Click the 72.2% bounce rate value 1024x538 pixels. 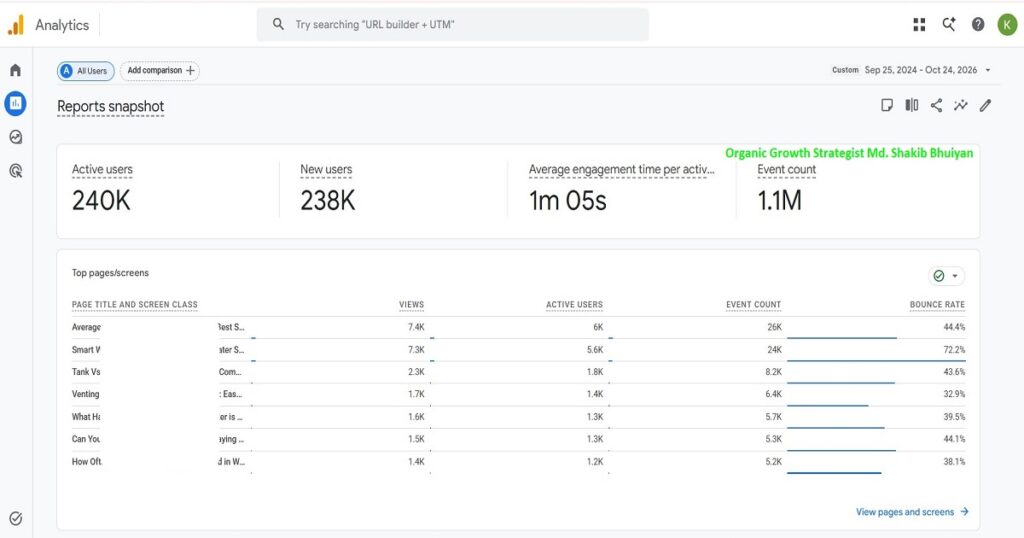[954, 350]
